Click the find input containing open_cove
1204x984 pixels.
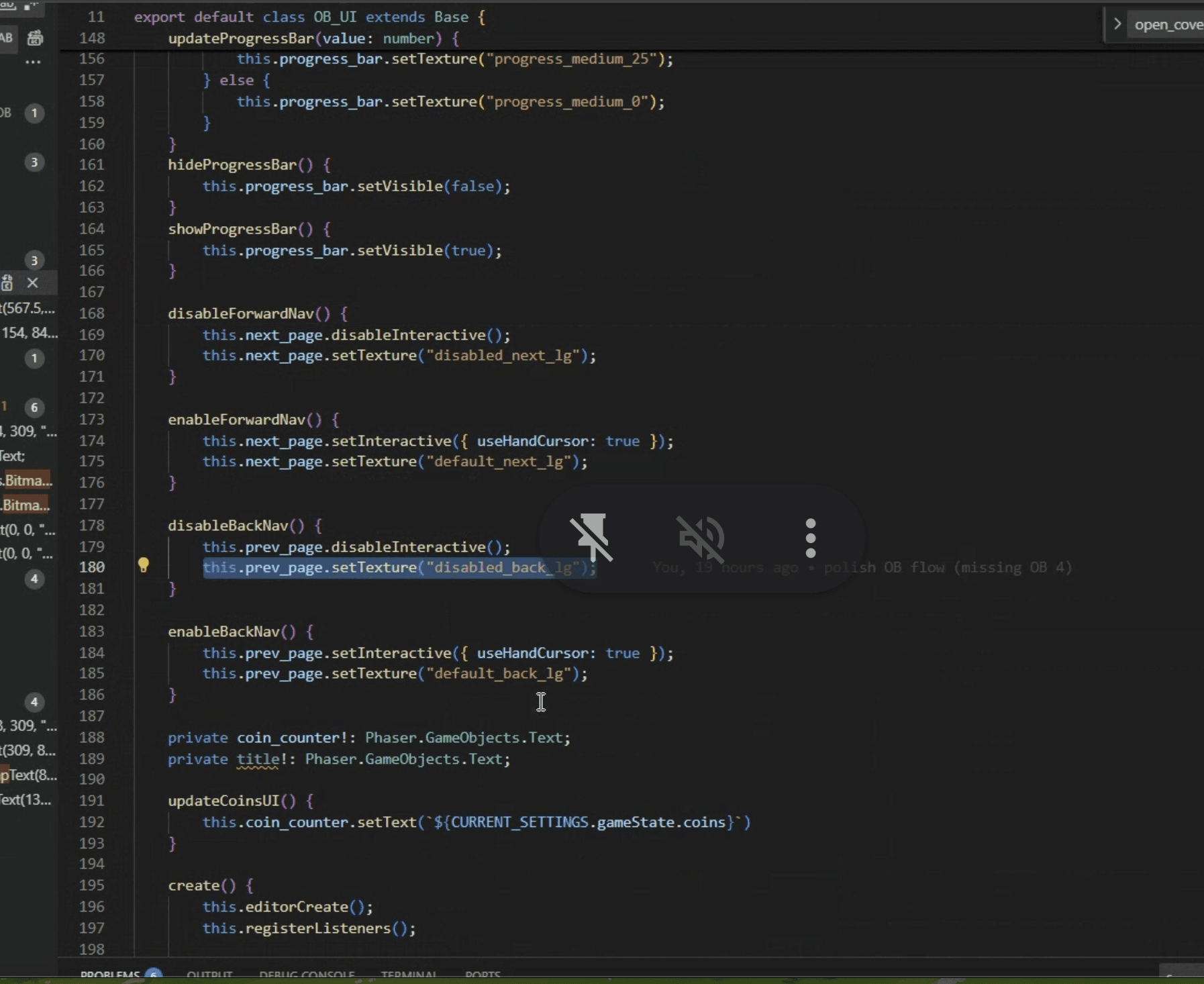tap(1167, 25)
